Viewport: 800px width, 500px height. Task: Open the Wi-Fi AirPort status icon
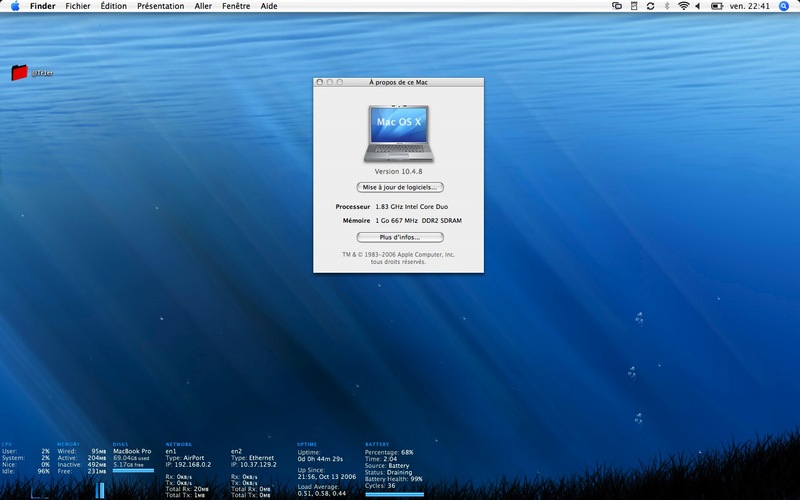tap(683, 6)
